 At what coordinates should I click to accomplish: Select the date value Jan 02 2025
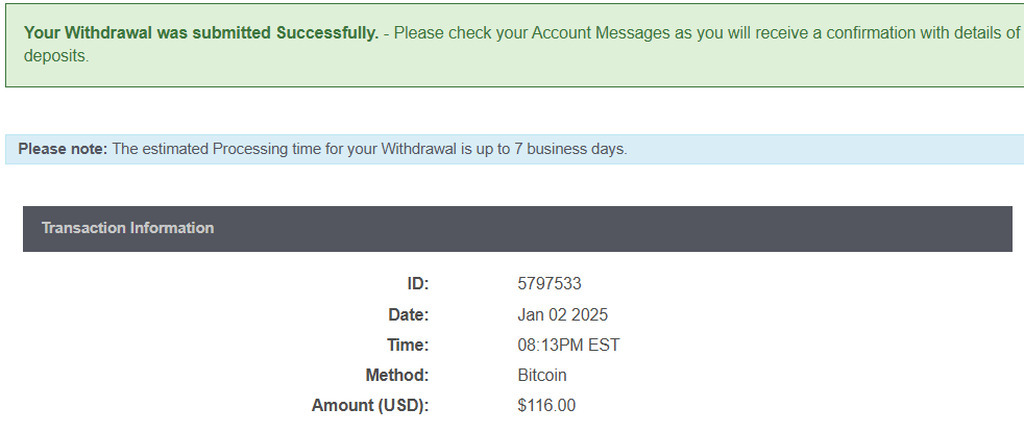[x=562, y=315]
